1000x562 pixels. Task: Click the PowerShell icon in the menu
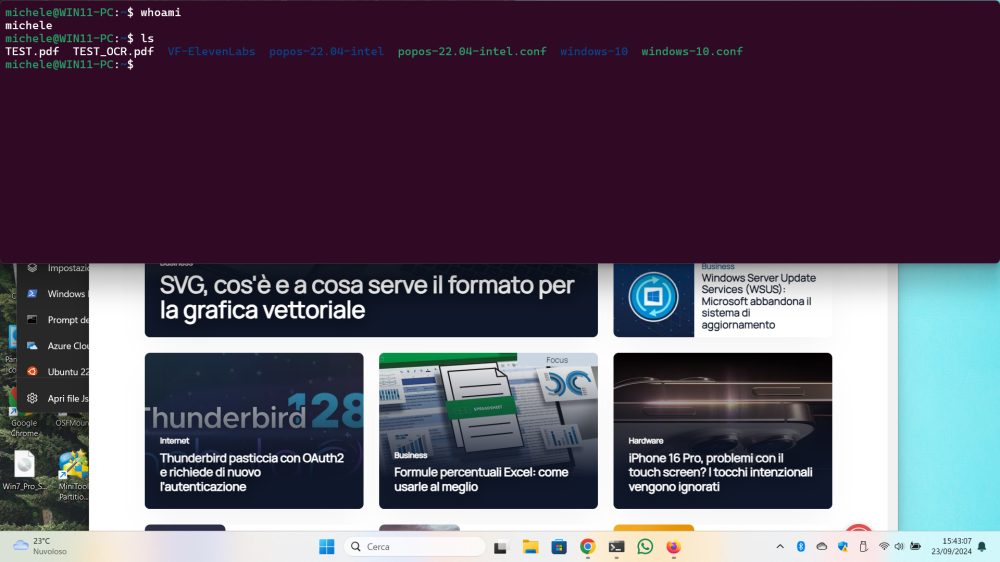[32, 293]
